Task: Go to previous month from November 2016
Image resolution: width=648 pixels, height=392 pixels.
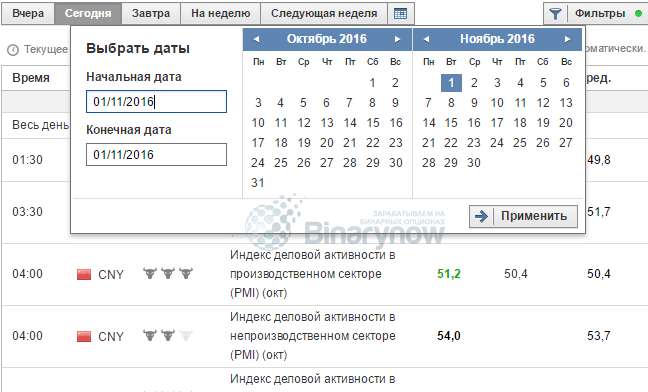Action: [x=426, y=39]
